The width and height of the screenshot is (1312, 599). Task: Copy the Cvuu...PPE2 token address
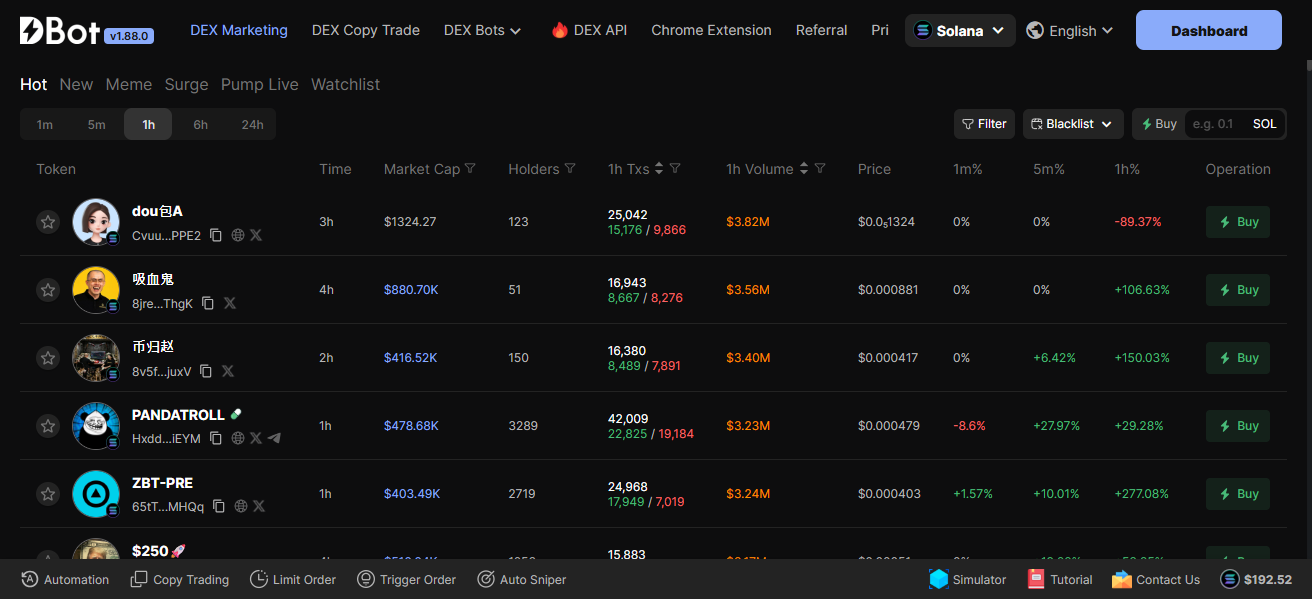point(216,234)
